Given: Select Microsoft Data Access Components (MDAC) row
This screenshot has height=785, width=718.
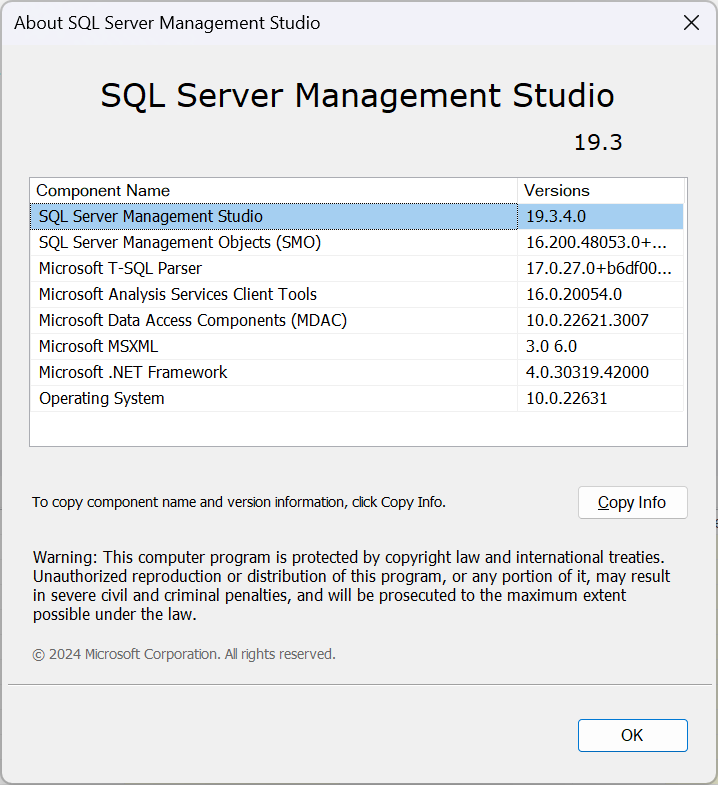Looking at the screenshot, I should click(356, 320).
